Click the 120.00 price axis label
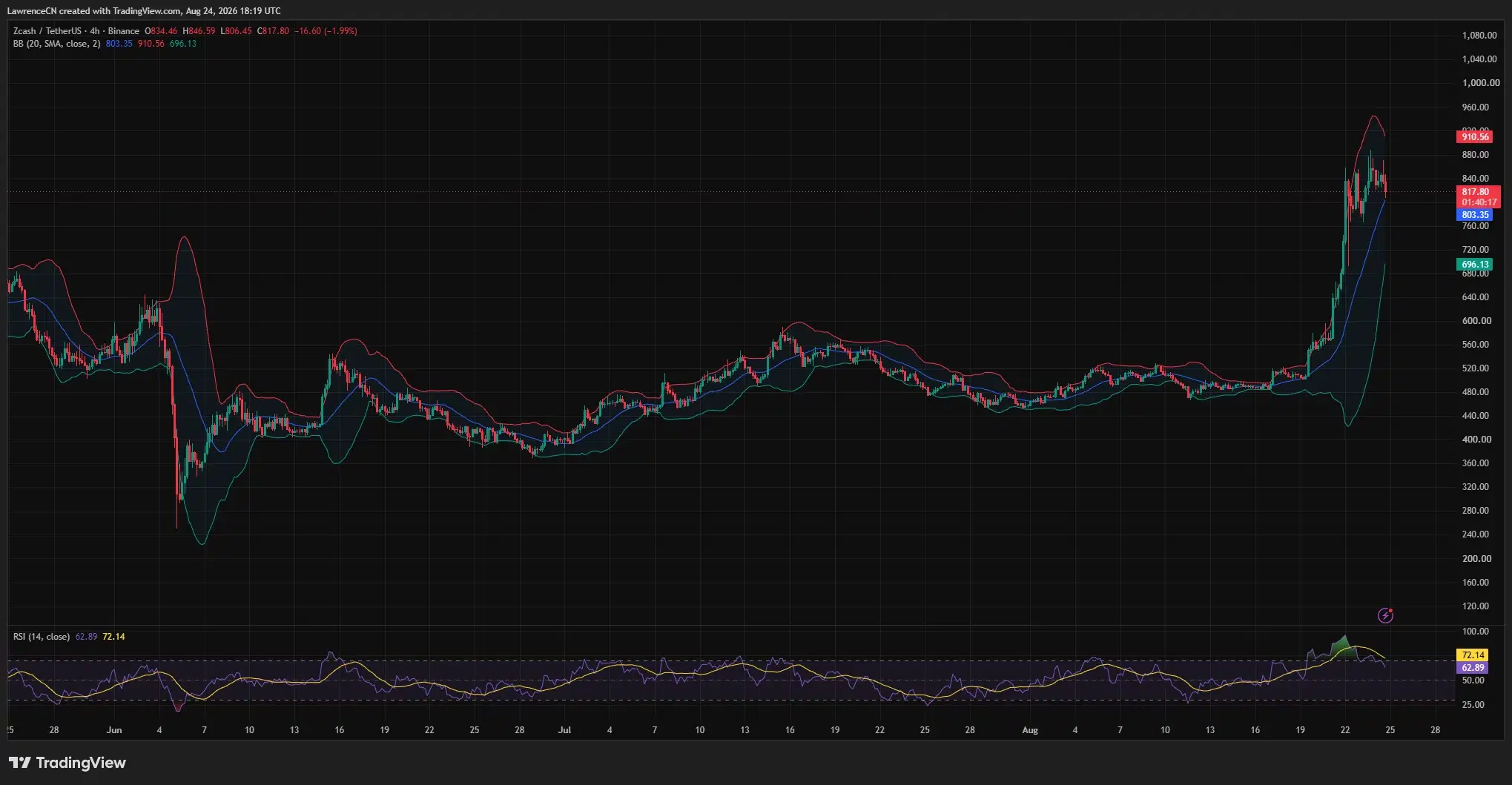The height and width of the screenshot is (785, 1512). pos(1475,606)
